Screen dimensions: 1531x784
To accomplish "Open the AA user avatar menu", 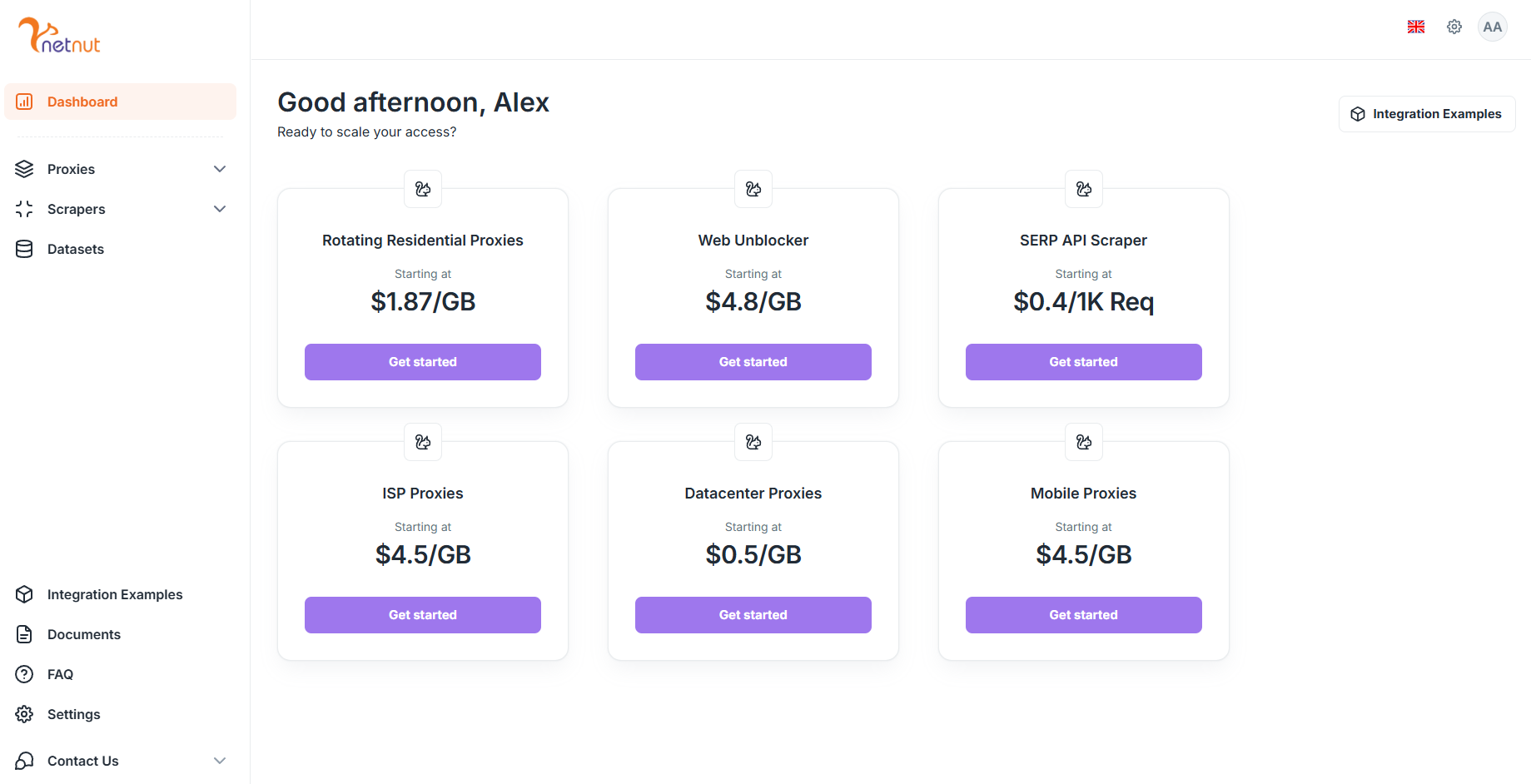I will [1492, 27].
